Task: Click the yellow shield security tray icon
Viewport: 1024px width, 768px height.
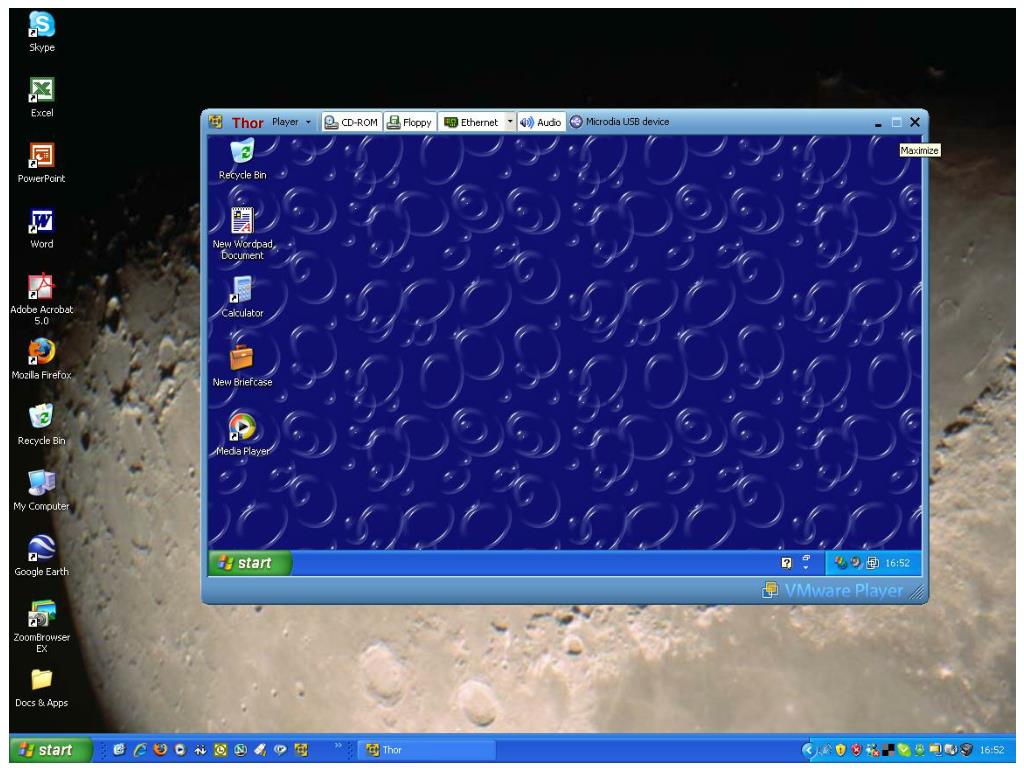Action: 840,750
